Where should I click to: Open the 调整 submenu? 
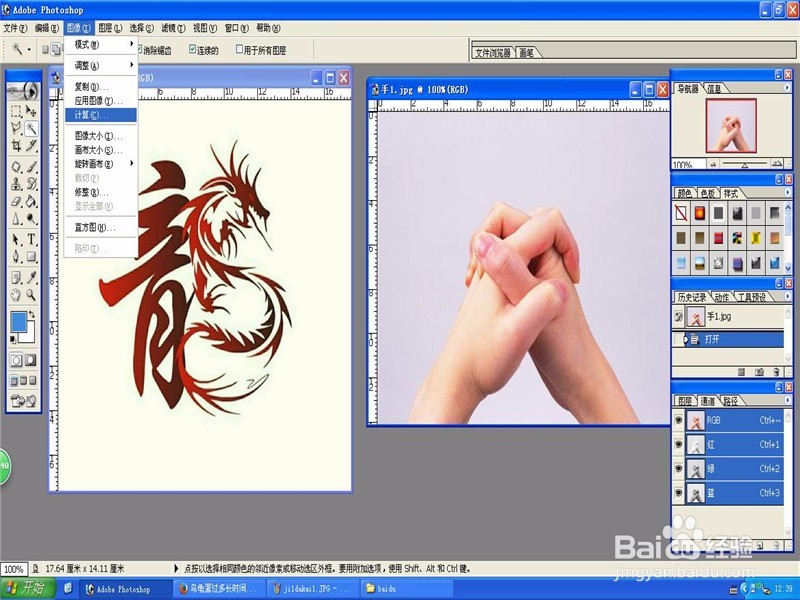[x=101, y=65]
